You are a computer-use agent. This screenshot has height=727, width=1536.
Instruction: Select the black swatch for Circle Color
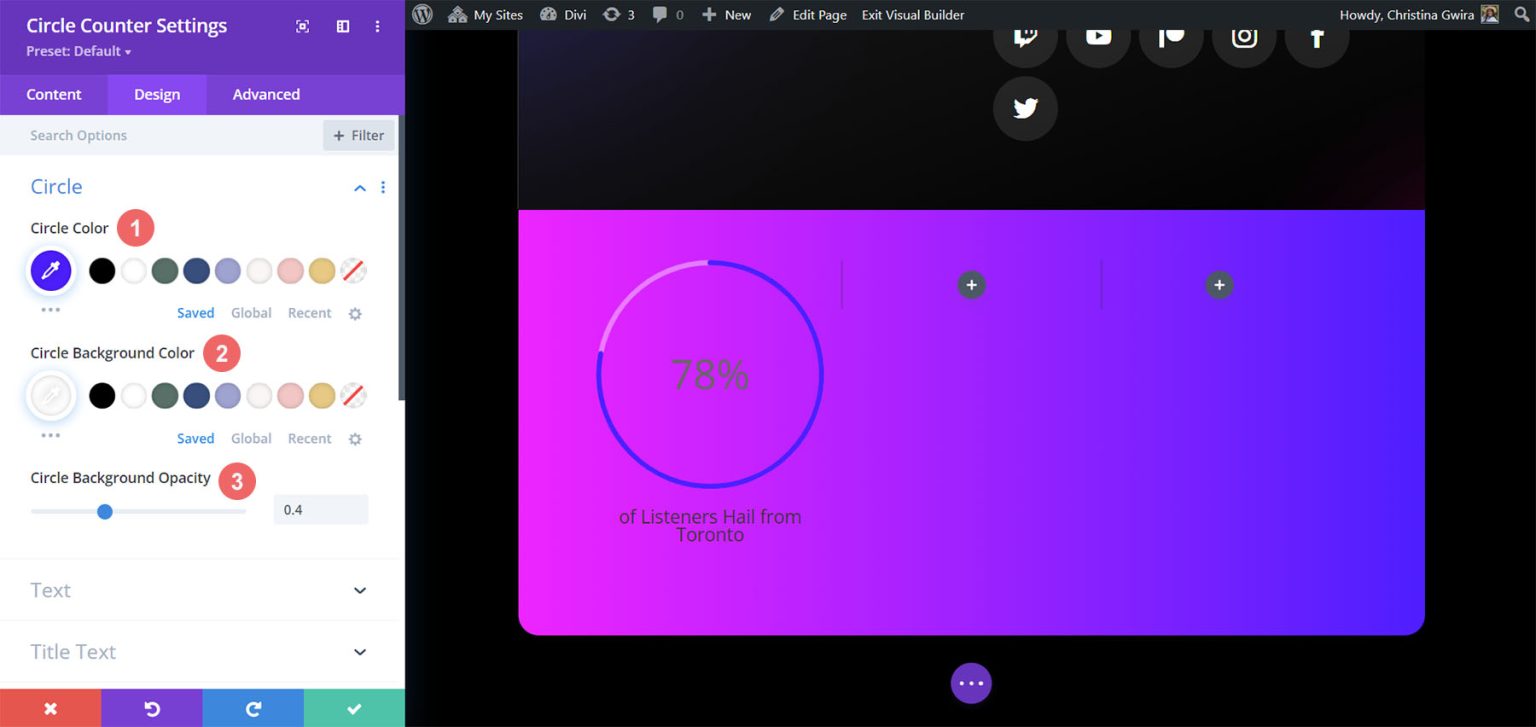(101, 270)
